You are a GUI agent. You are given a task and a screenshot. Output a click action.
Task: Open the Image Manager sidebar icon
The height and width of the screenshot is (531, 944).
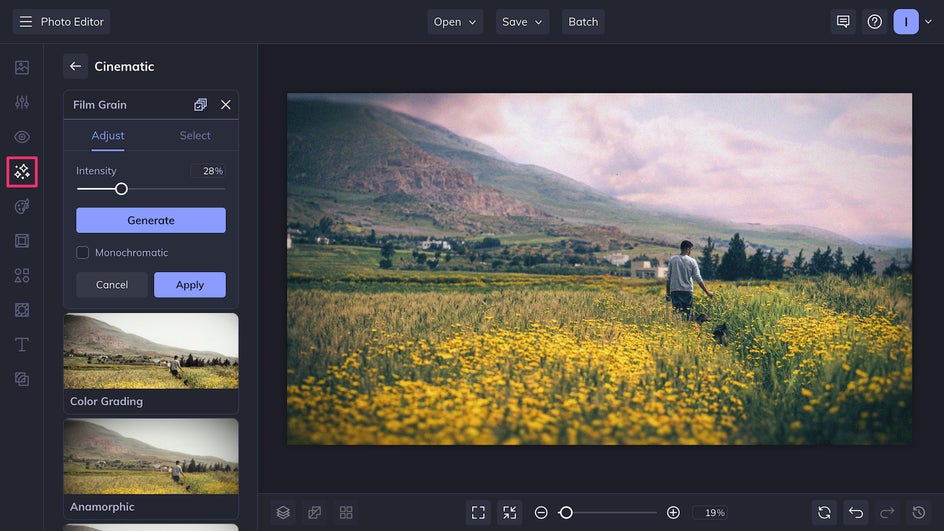(22, 67)
